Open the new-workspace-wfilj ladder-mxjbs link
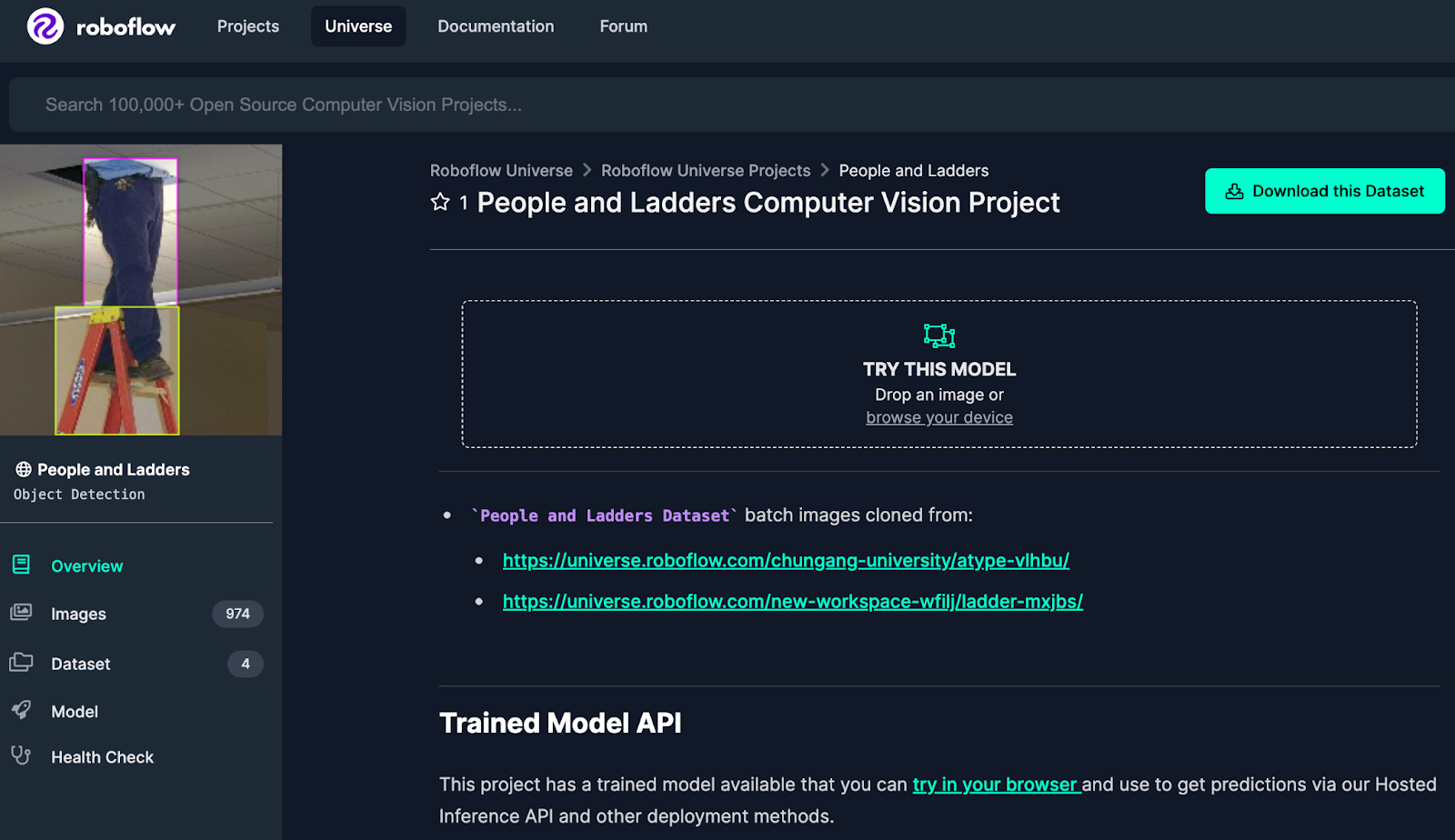Viewport: 1455px width, 840px height. [x=793, y=601]
